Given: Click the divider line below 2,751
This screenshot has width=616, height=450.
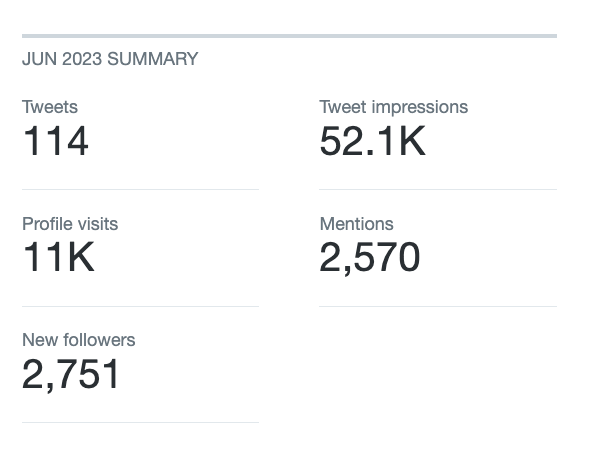Looking at the screenshot, I should click(140, 422).
